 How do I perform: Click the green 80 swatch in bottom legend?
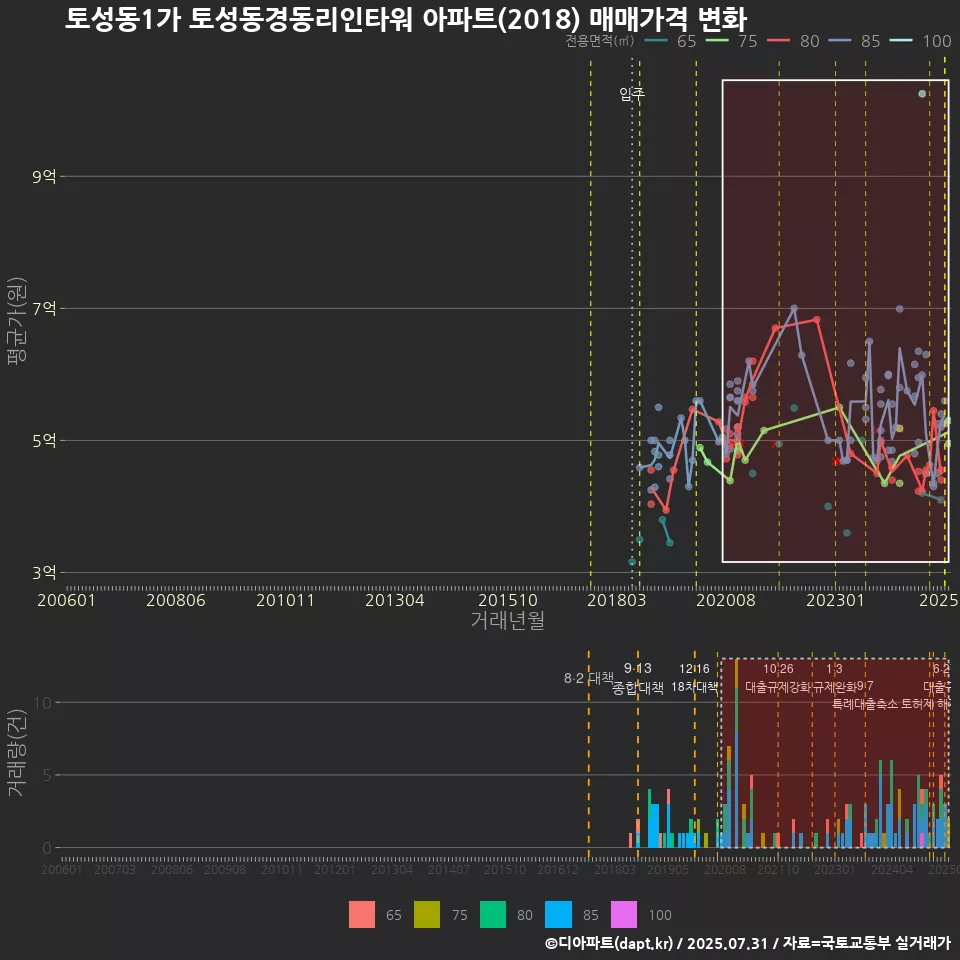click(493, 915)
